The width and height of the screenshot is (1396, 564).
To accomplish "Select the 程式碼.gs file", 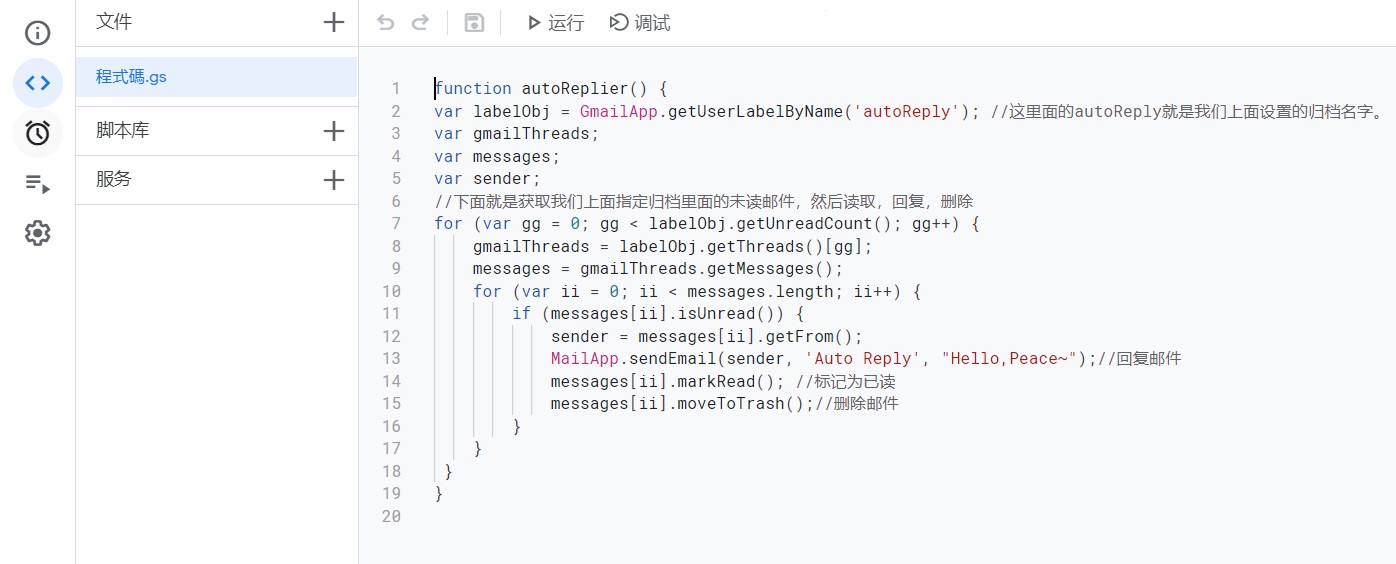I will pyautogui.click(x=216, y=77).
